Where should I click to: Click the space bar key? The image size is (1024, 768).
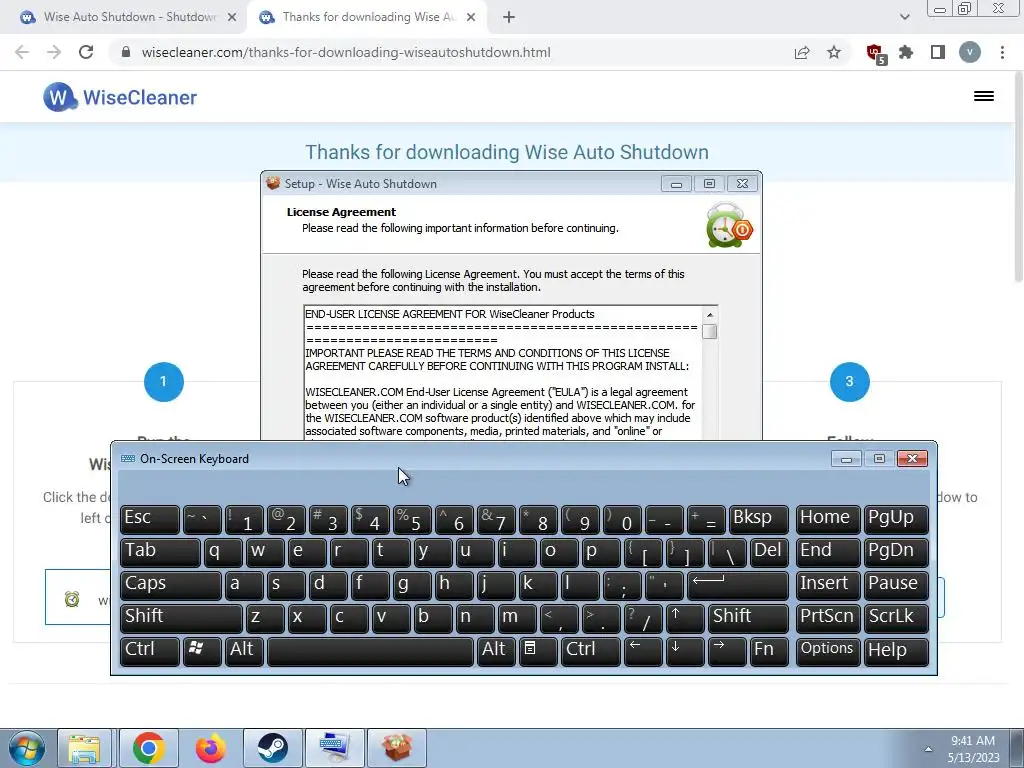coord(370,651)
